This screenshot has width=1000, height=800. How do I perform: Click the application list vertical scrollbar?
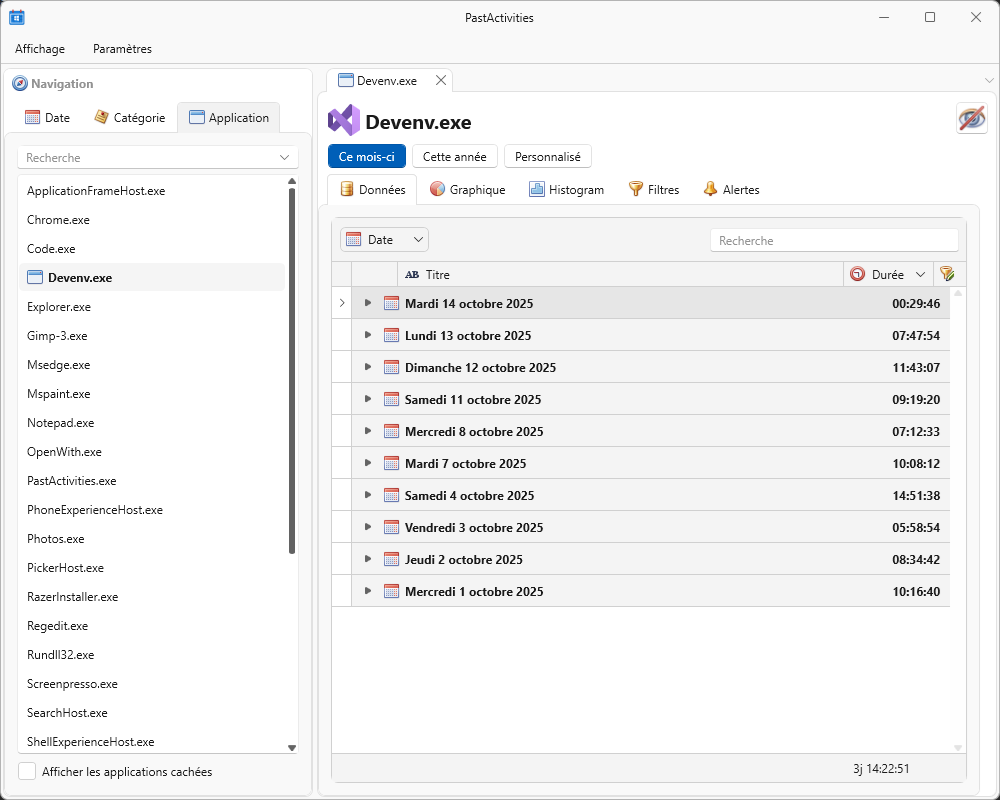[x=292, y=370]
